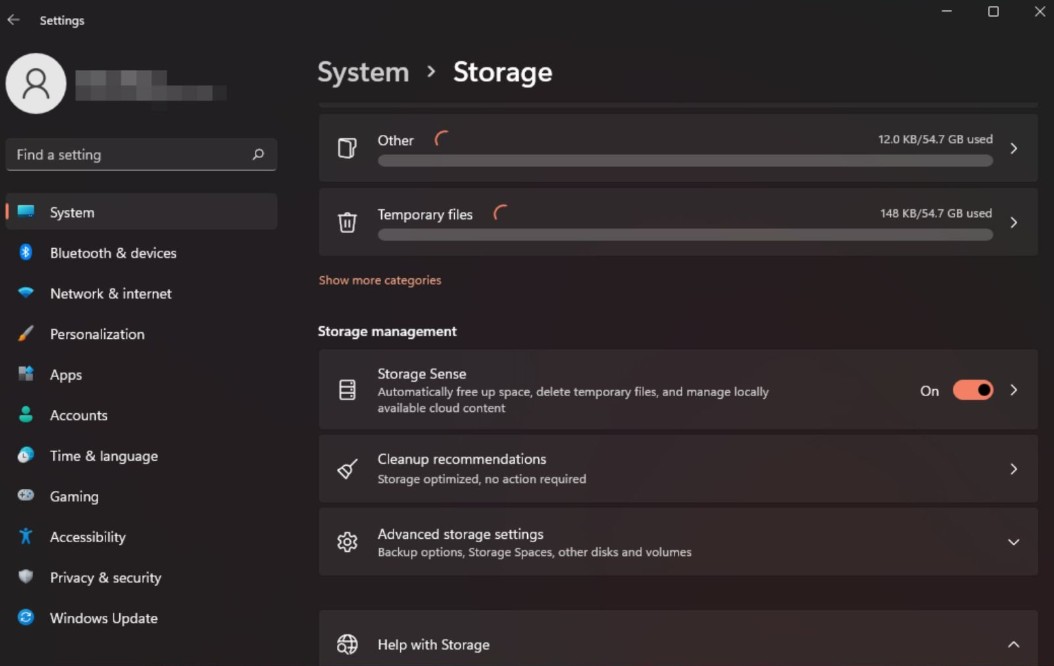Collapse the Help with Storage section
1054x666 pixels.
pos(1013,644)
